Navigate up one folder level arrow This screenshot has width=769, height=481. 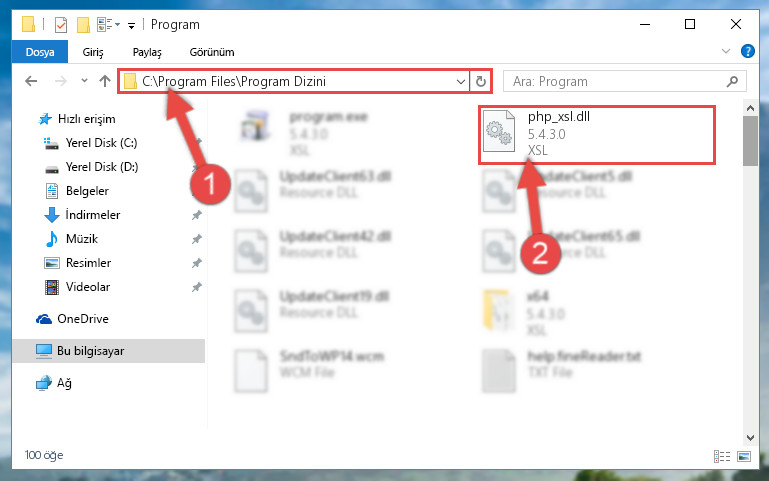pyautogui.click(x=104, y=81)
